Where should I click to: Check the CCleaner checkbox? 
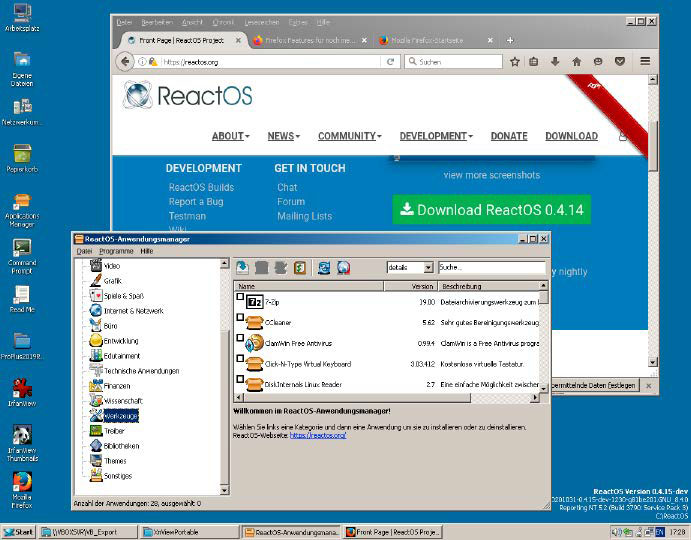click(240, 317)
